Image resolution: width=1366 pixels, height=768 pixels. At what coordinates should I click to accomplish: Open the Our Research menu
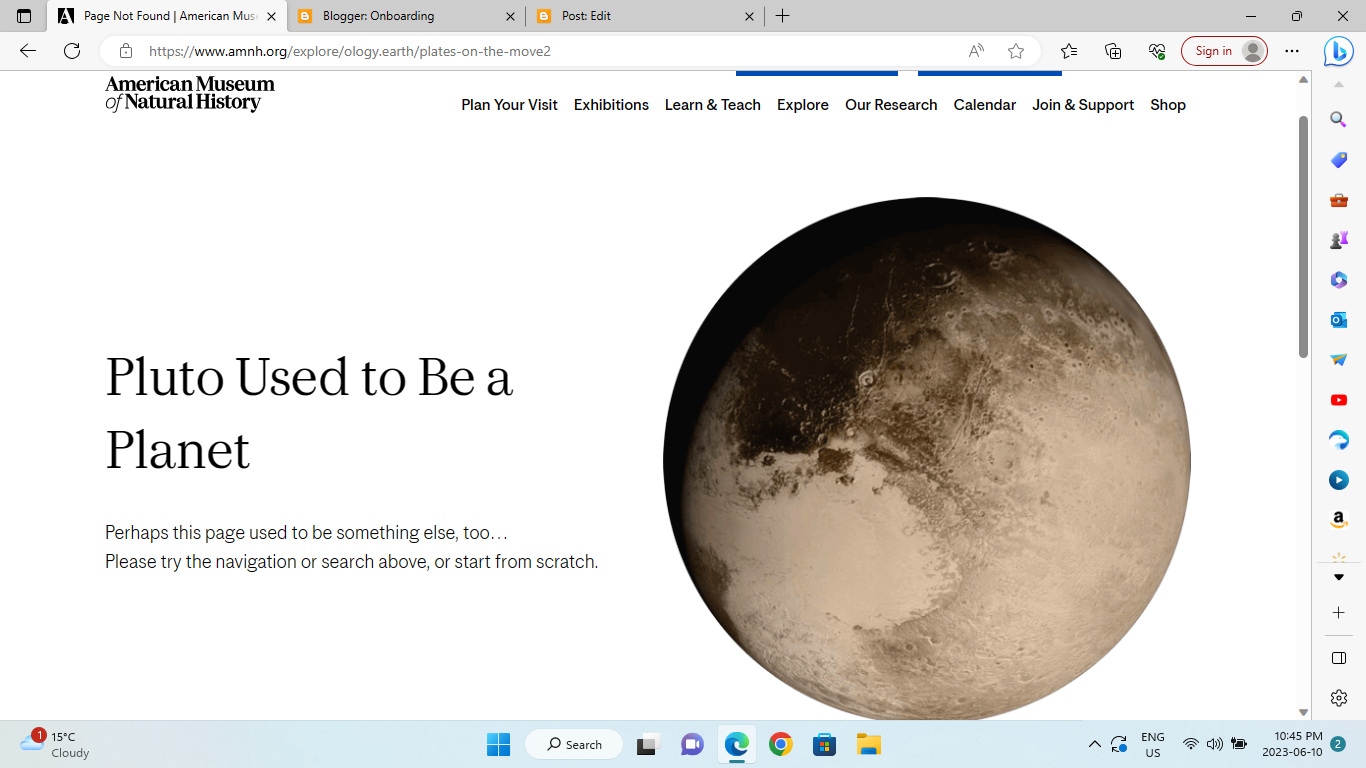891,105
